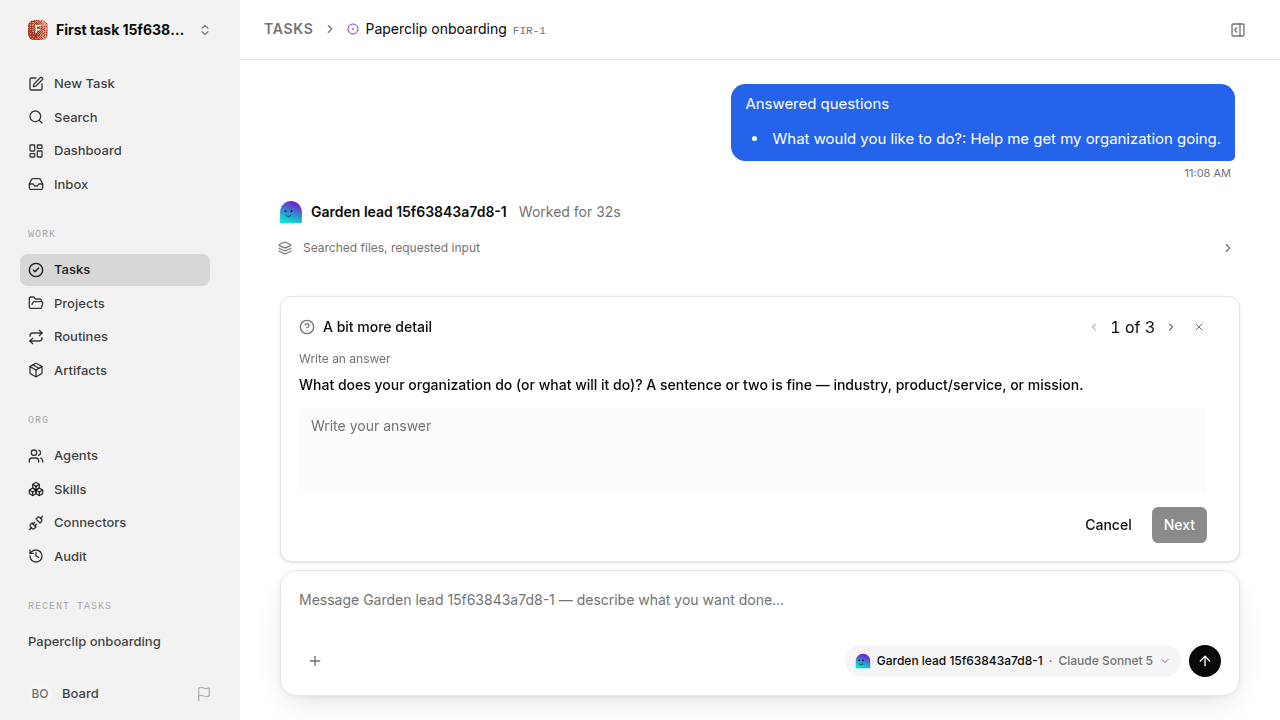Click the send message arrow button
Screen dimensions: 1280x720
click(1205, 661)
